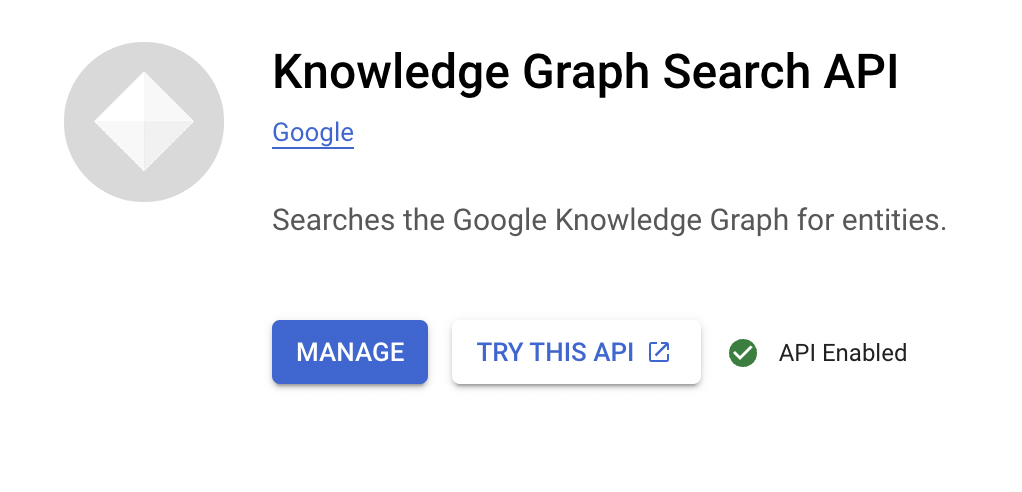This screenshot has height=492, width=1022.
Task: Open the Google publisher link
Action: 313,133
